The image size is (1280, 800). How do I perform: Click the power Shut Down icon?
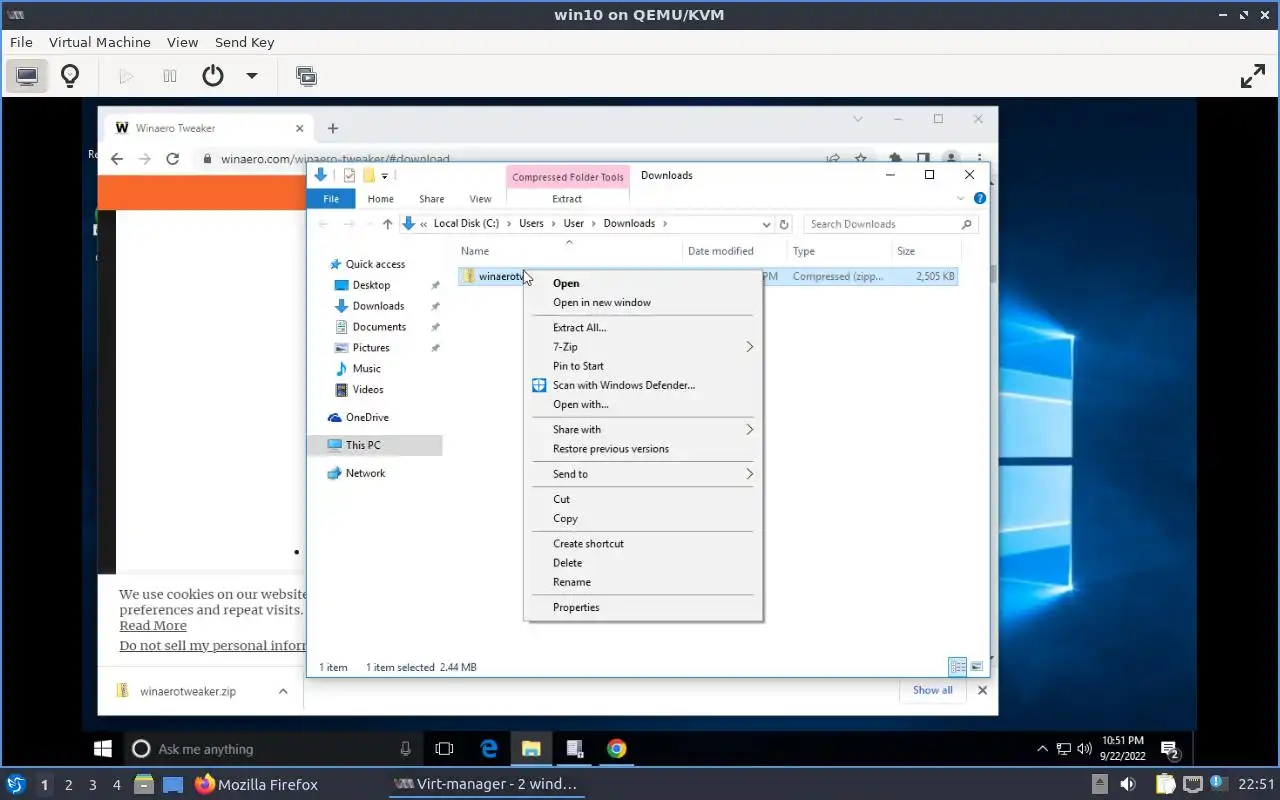(x=213, y=76)
